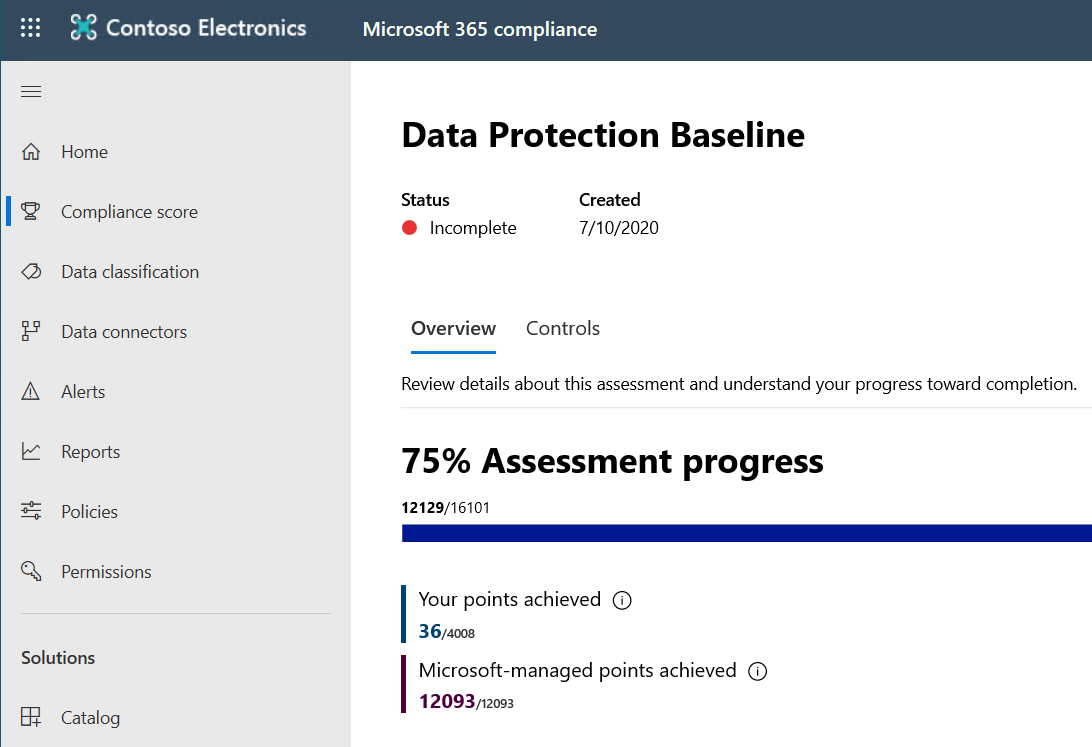The height and width of the screenshot is (747, 1092).
Task: Open the app launcher waffle grid
Action: [31, 28]
